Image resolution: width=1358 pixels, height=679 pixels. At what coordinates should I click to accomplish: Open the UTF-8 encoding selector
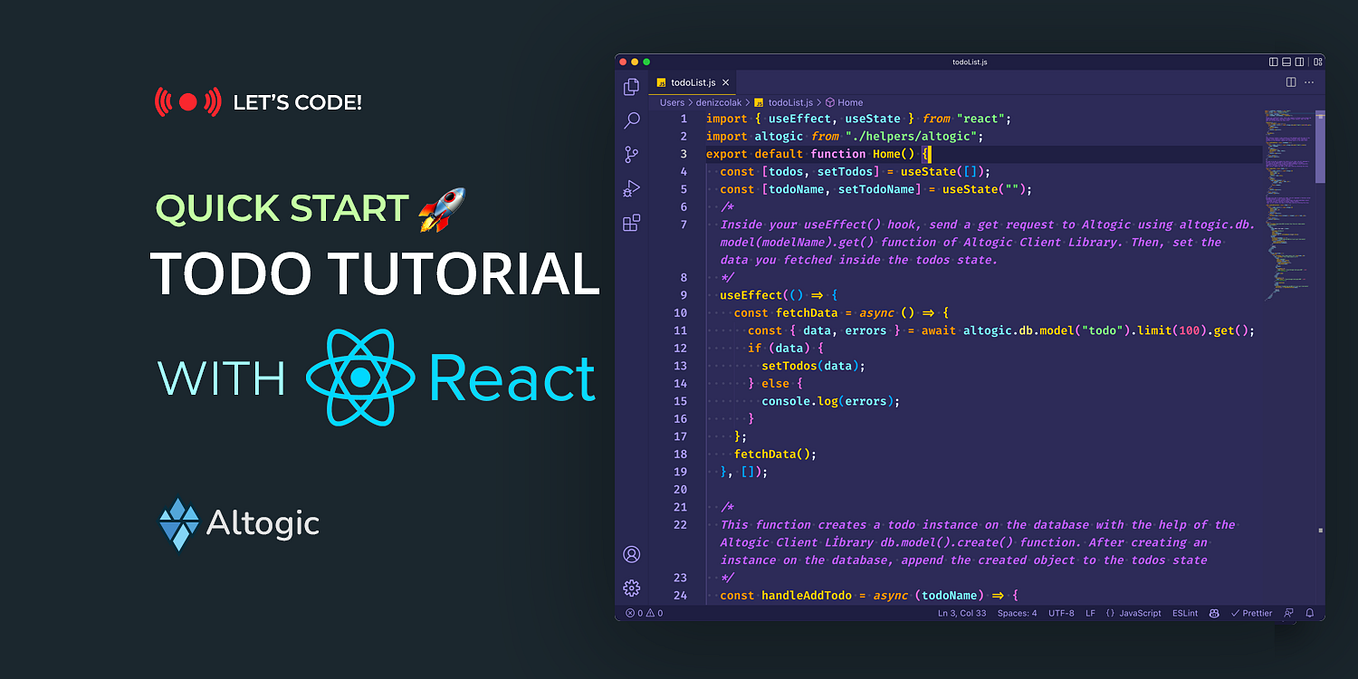pyautogui.click(x=1061, y=612)
